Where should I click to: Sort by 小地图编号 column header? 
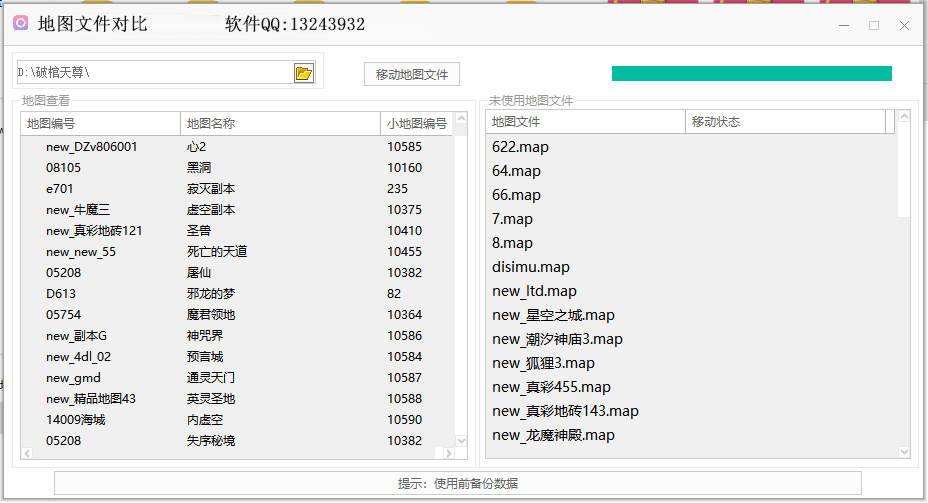[417, 124]
